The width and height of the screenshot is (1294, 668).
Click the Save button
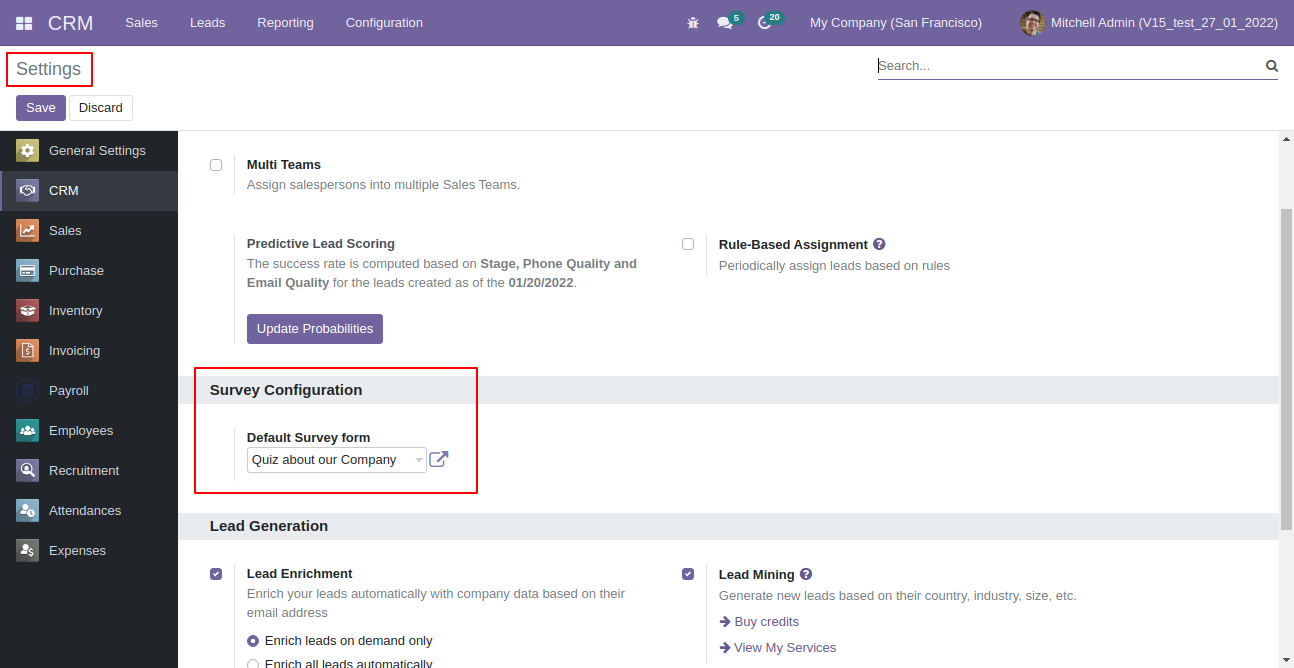[41, 108]
